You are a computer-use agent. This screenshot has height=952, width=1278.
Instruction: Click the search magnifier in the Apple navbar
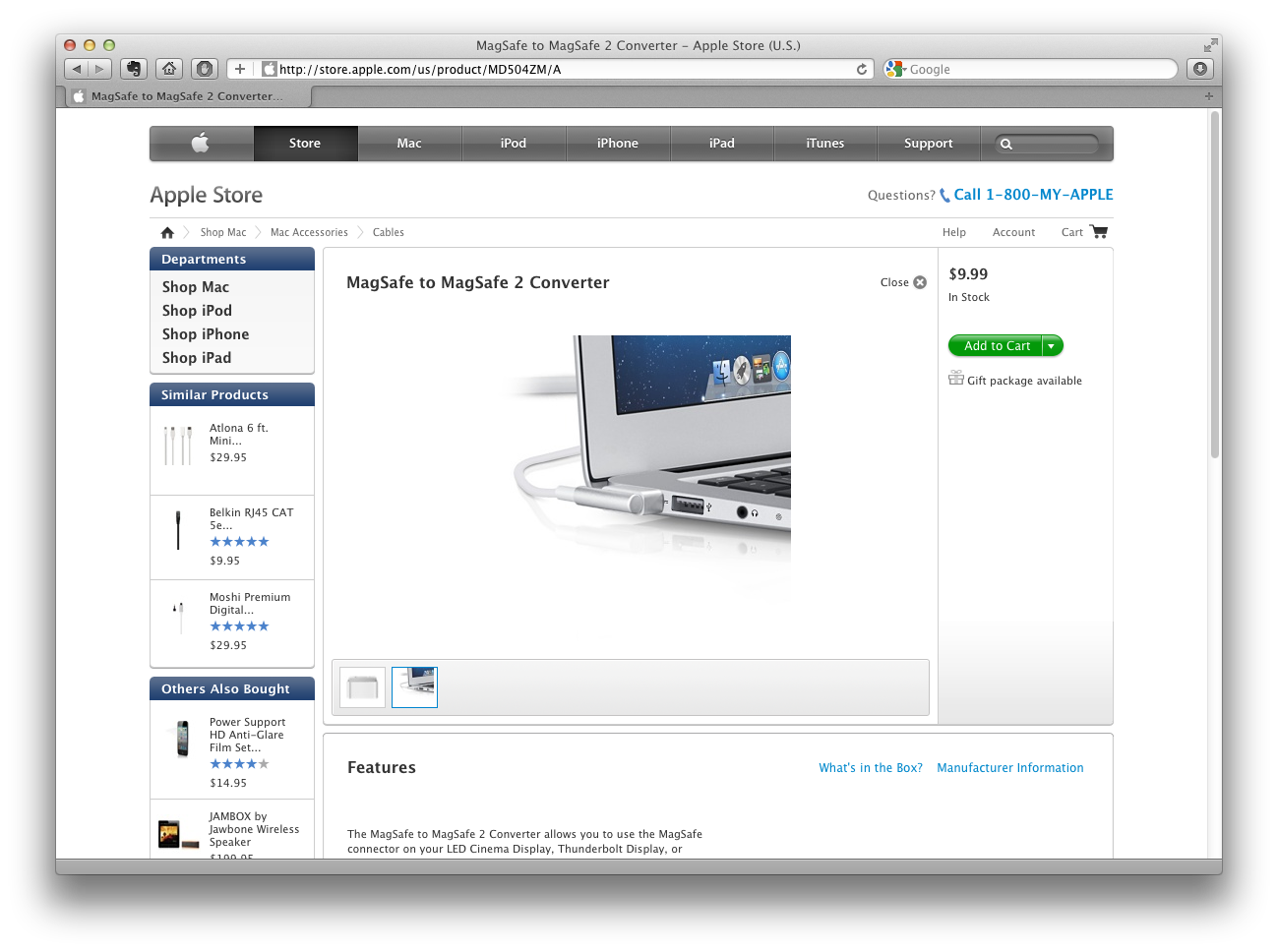tap(1005, 144)
